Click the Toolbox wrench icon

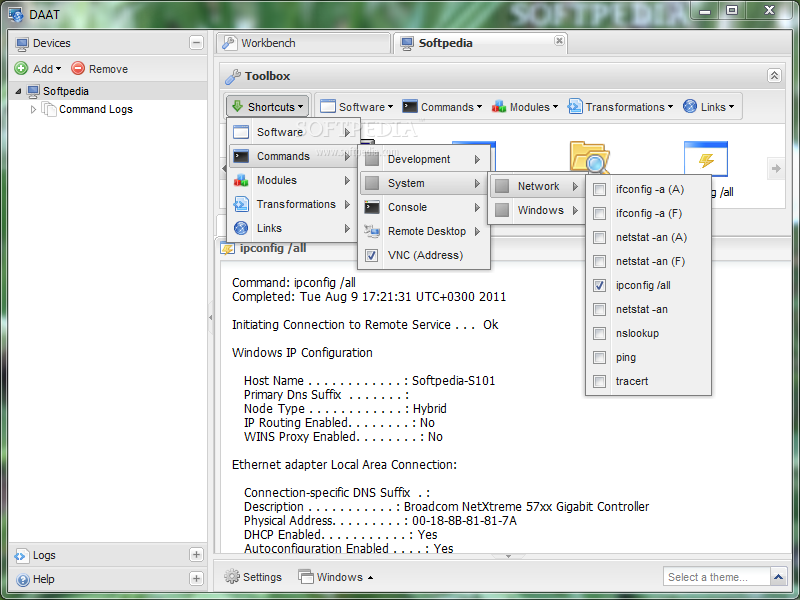pos(233,76)
